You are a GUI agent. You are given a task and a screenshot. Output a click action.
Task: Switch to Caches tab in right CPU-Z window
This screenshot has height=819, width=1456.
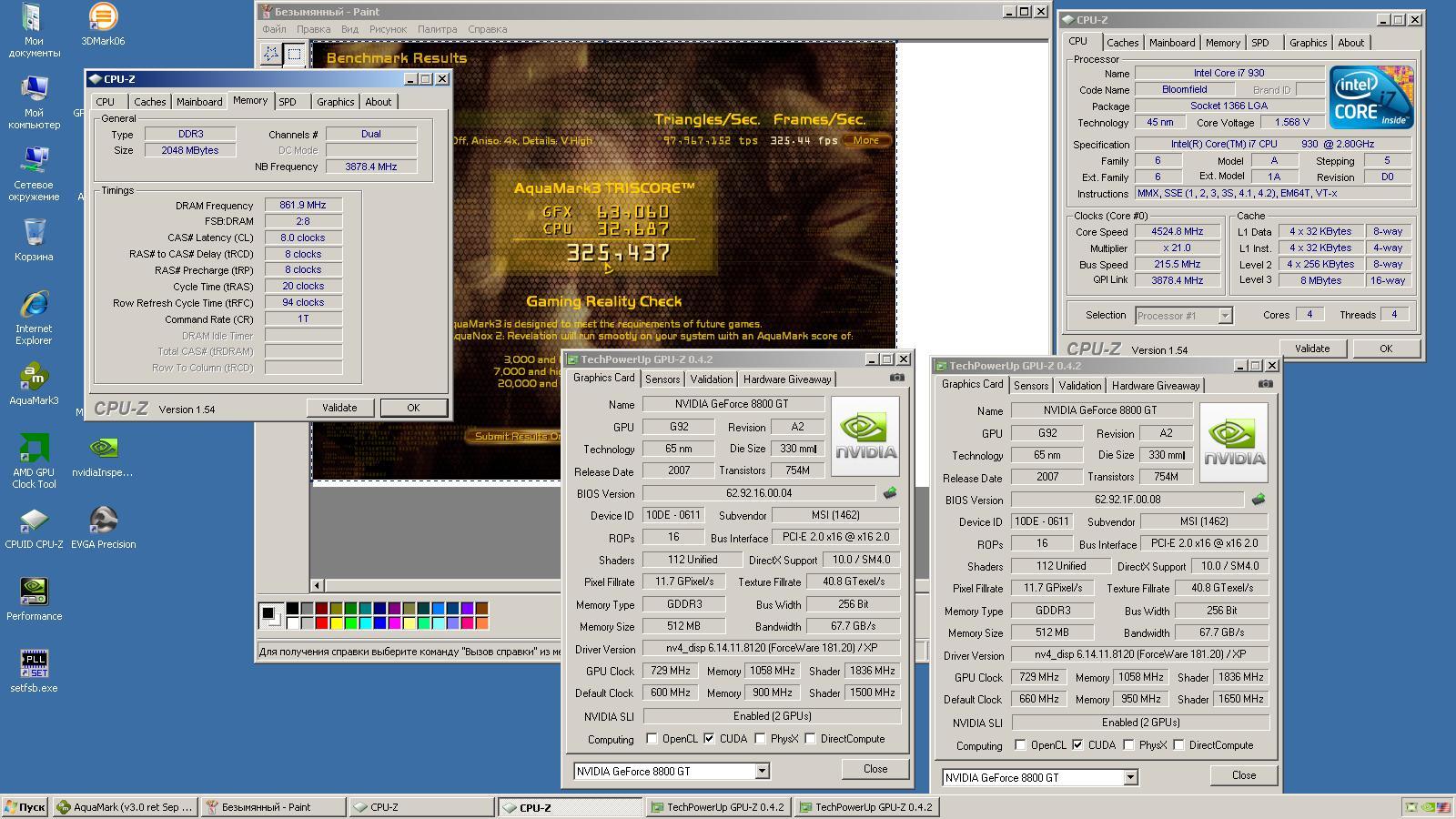point(1122,43)
